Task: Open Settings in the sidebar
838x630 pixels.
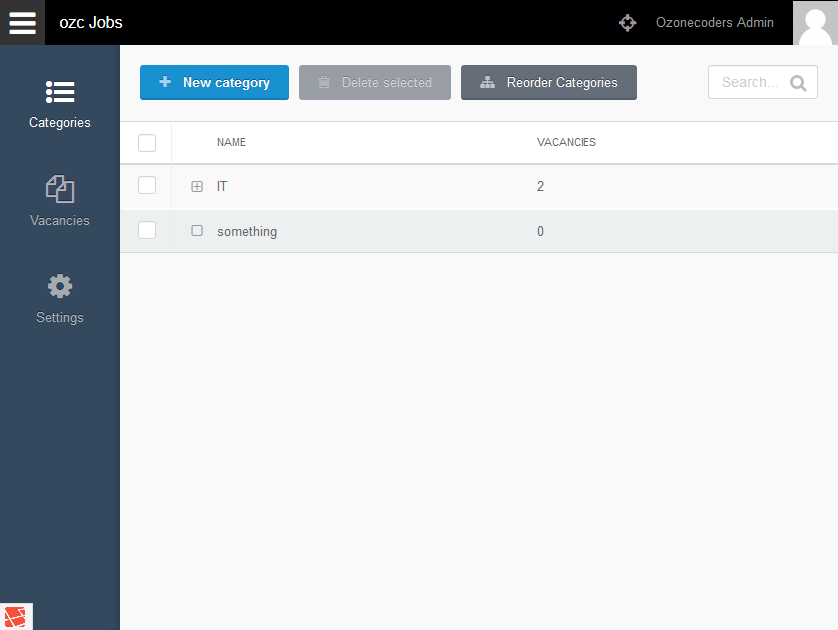Action: pos(60,299)
